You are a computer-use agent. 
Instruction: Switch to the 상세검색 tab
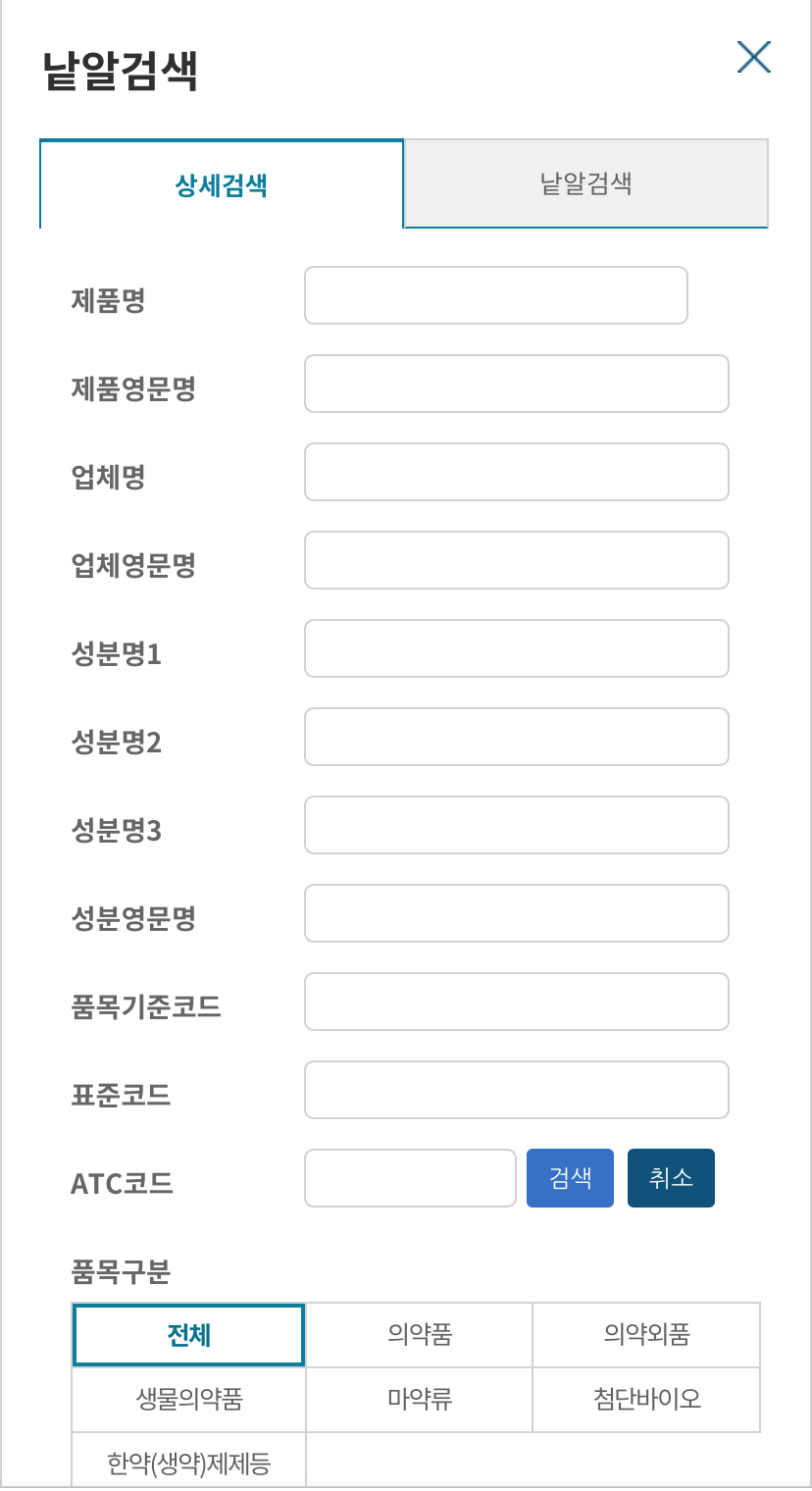pyautogui.click(x=221, y=183)
